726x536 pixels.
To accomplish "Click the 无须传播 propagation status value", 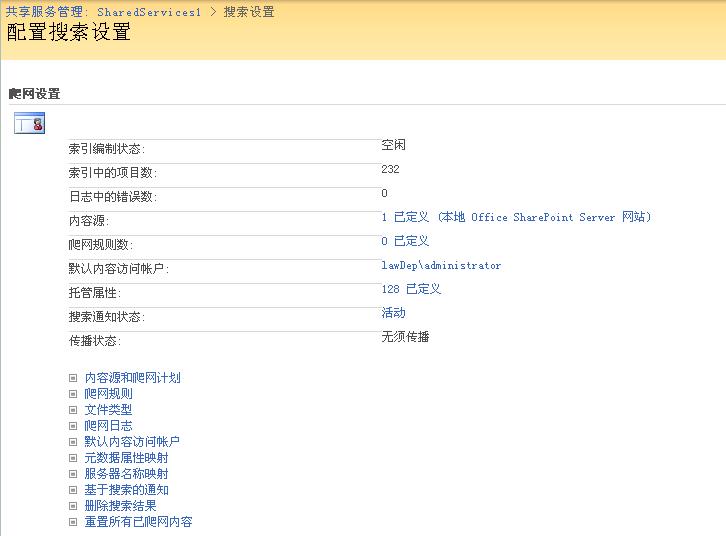I will (x=405, y=337).
